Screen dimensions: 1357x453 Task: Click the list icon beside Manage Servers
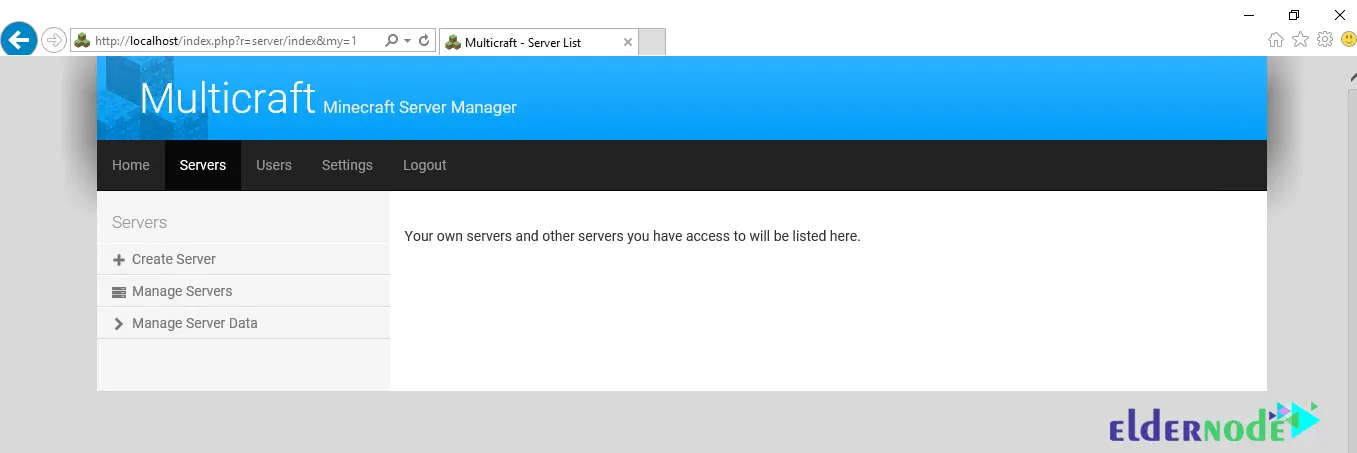click(119, 292)
